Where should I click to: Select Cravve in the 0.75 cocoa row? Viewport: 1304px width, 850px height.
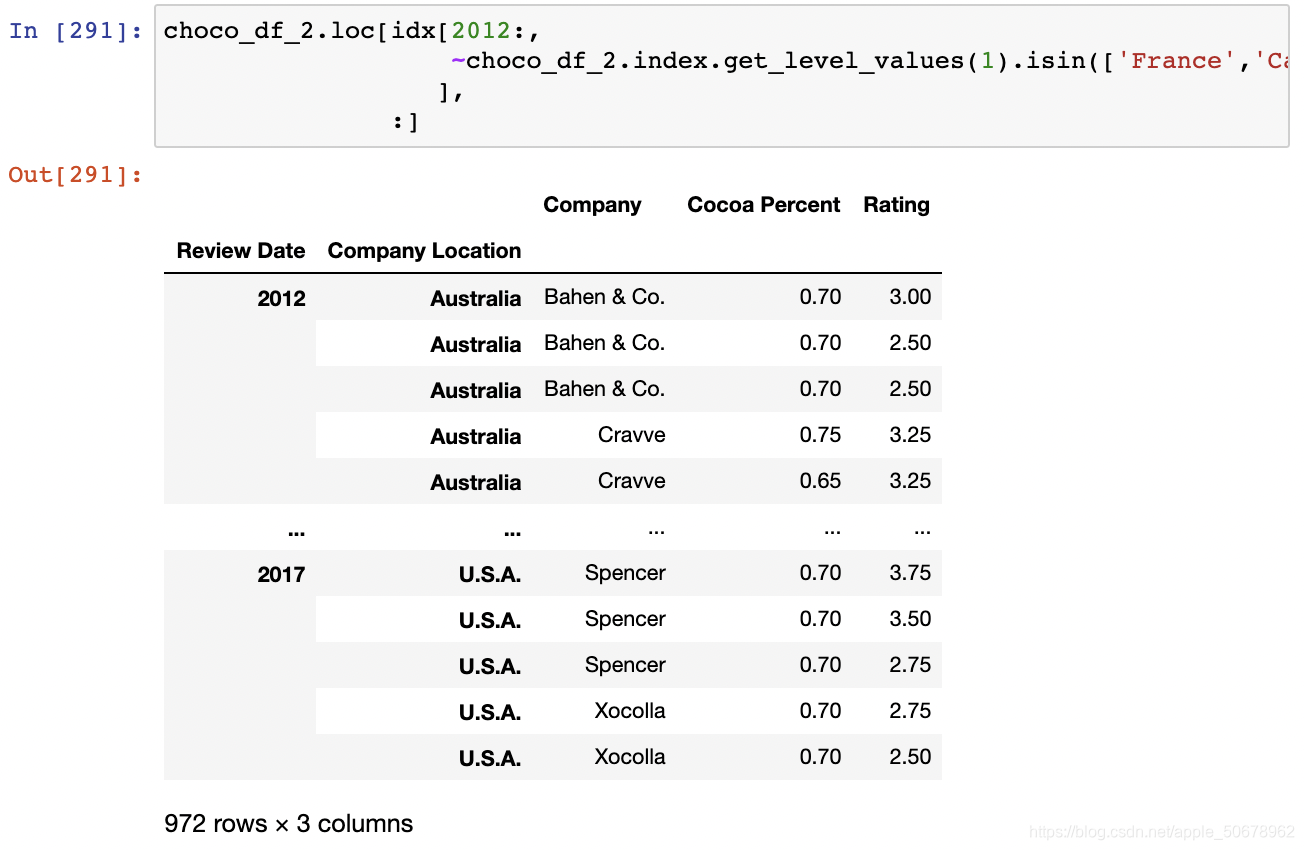[x=631, y=435]
